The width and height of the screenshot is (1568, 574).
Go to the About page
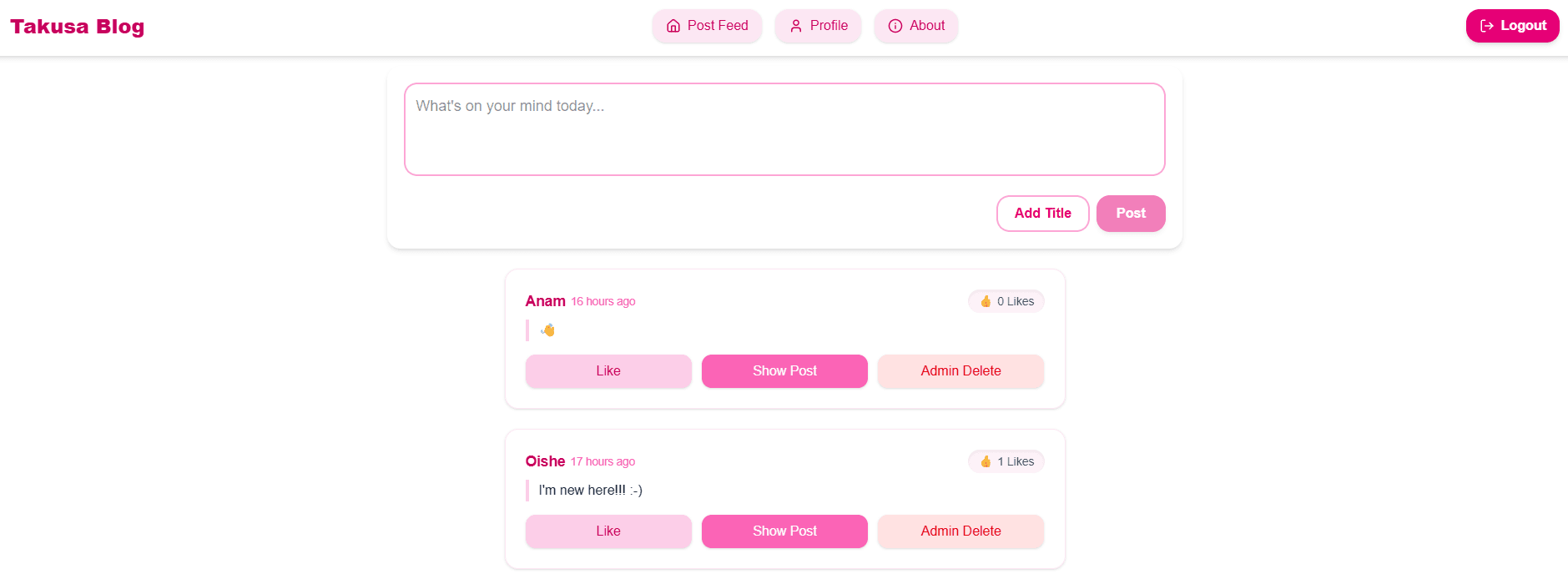click(916, 26)
